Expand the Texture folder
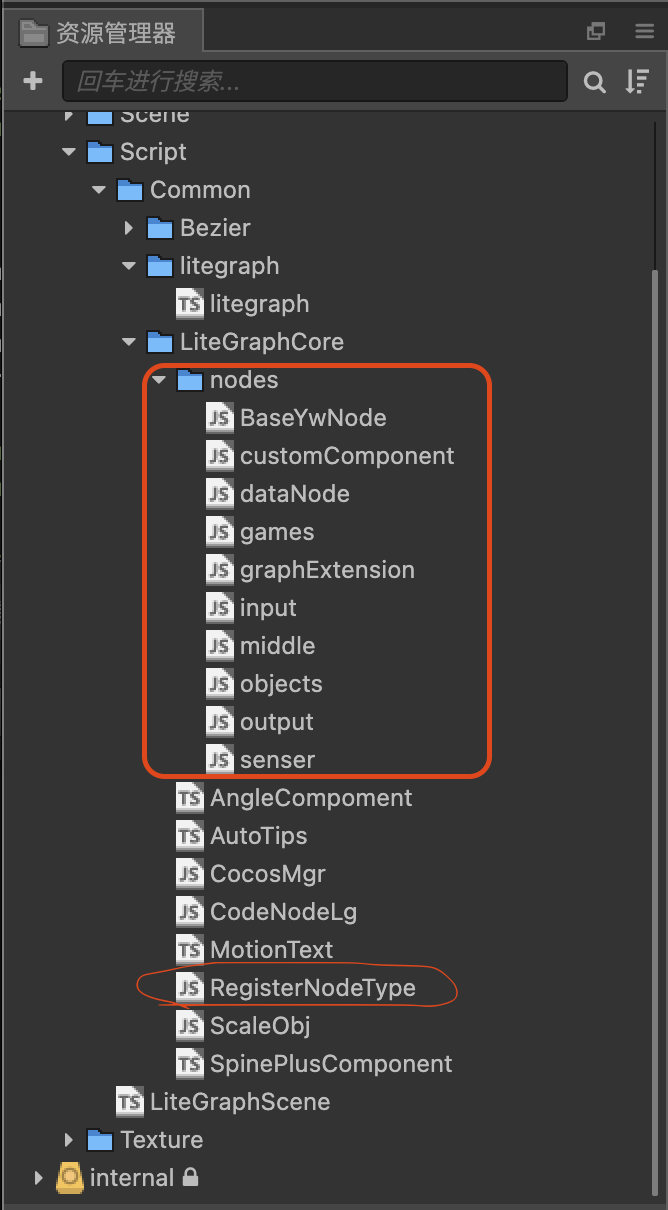Viewport: 668px width, 1210px height. click(69, 1140)
